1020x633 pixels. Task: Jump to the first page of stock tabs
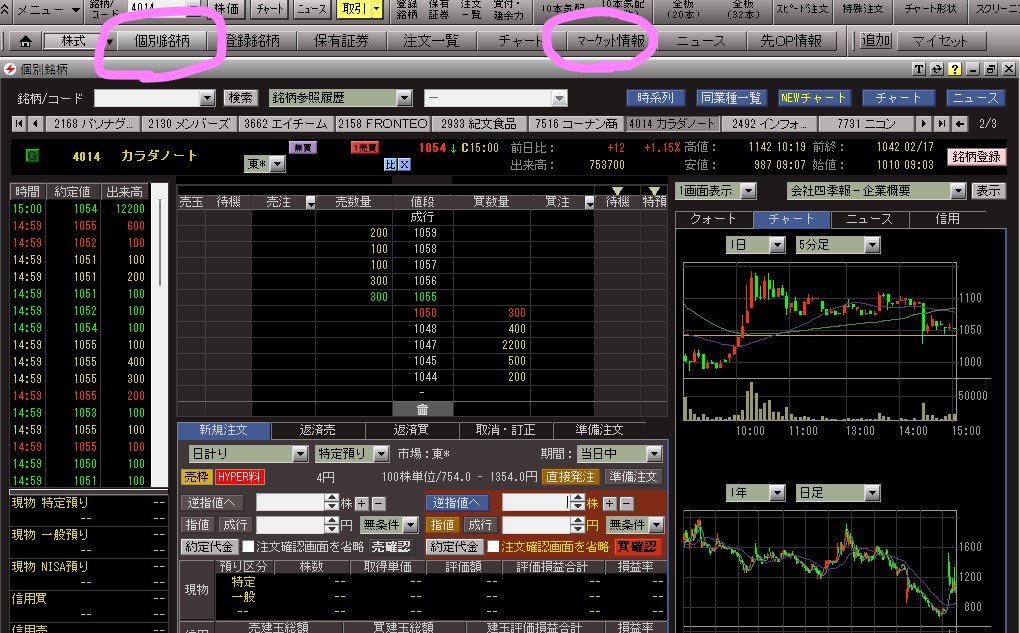(x=19, y=124)
